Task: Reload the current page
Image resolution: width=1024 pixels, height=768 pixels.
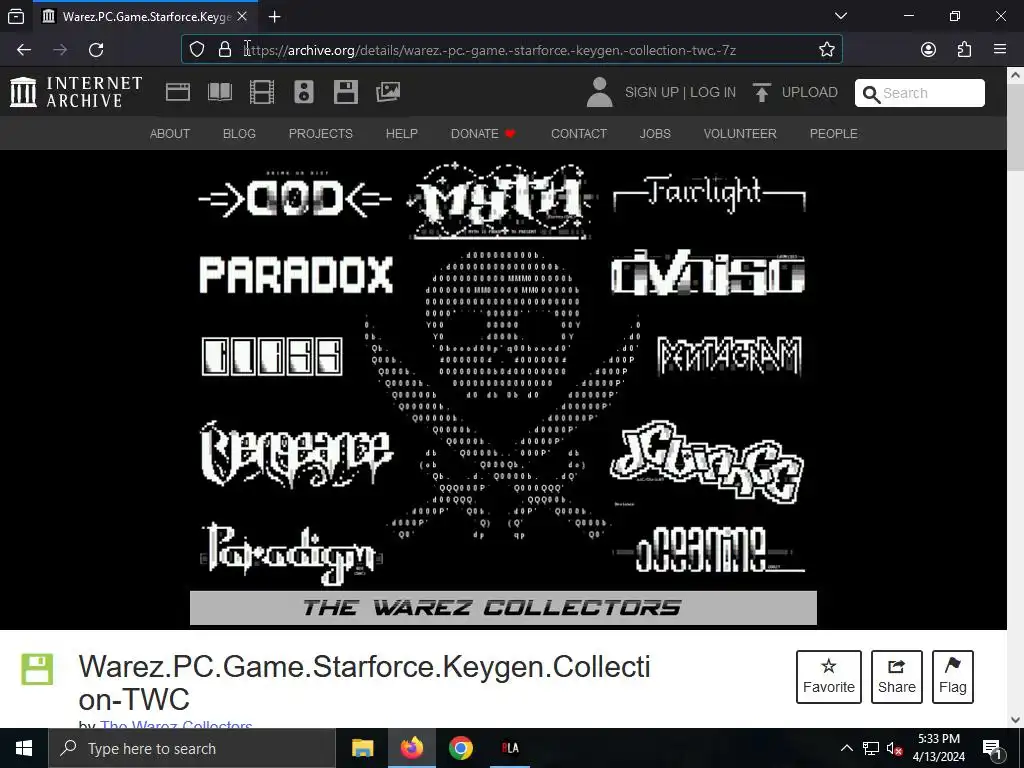Action: (96, 50)
